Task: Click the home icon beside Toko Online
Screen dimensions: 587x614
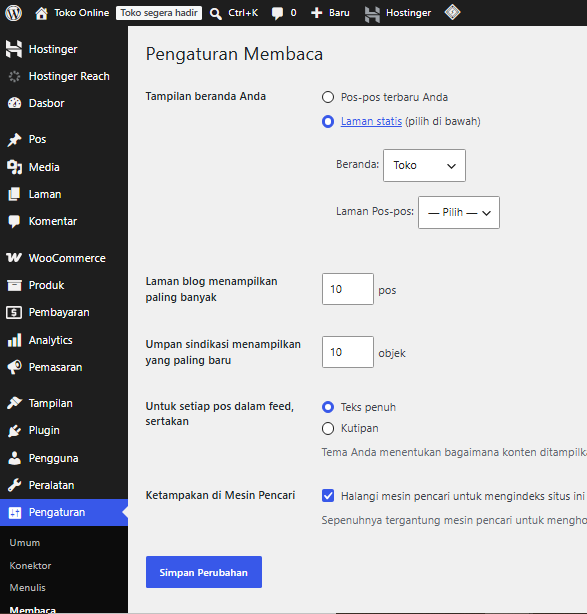Action: pyautogui.click(x=41, y=13)
